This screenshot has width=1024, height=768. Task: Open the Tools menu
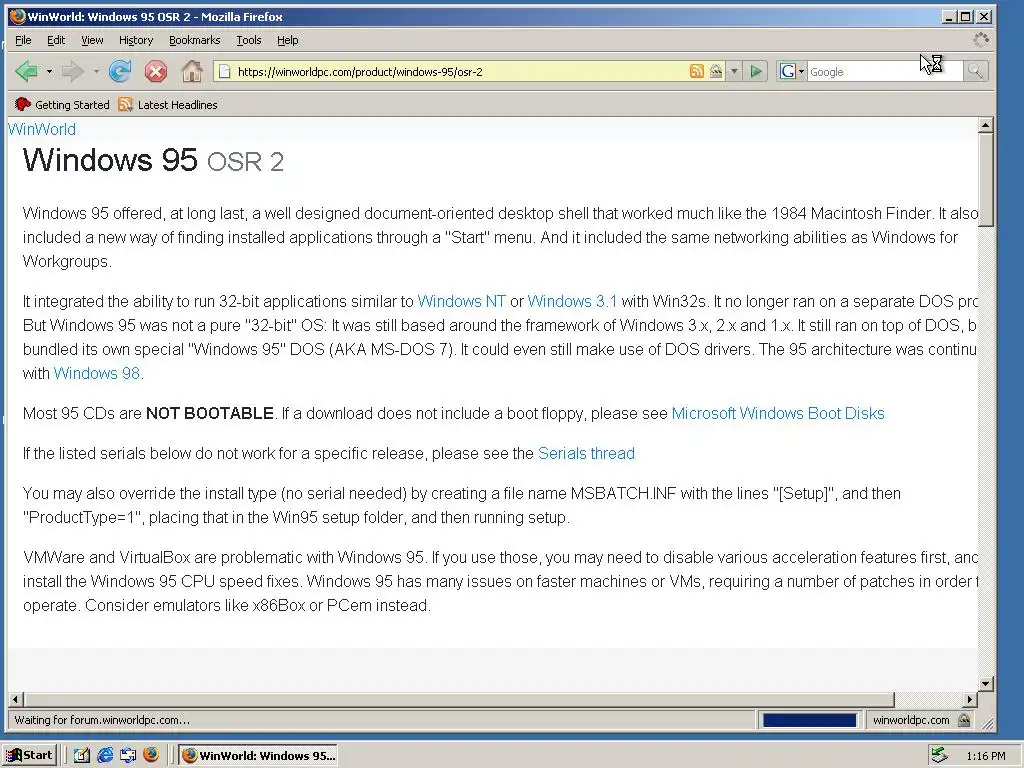249,40
